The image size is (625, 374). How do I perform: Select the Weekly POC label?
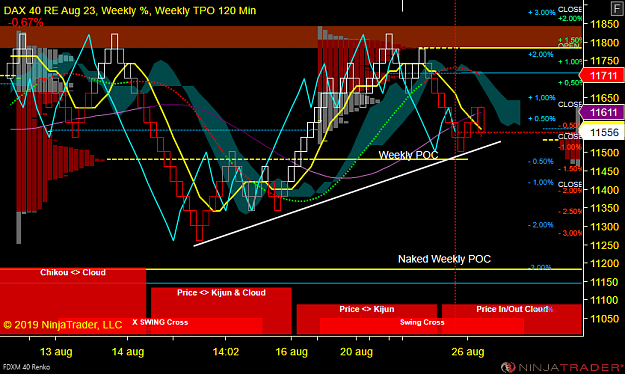click(408, 155)
